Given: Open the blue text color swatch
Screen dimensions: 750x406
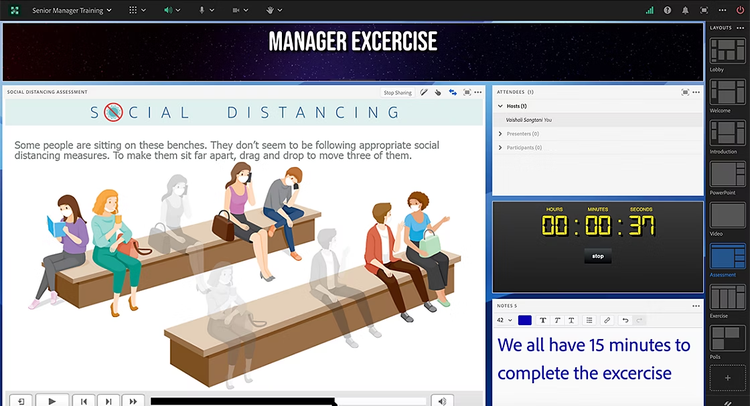Looking at the screenshot, I should click(525, 320).
